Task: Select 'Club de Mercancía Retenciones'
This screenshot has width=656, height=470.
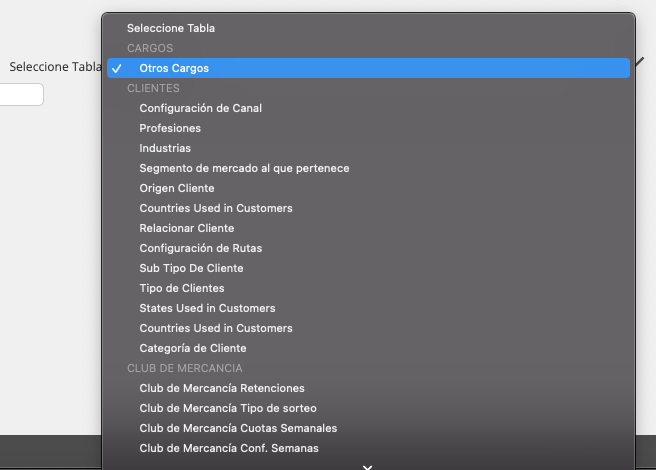Action: point(368,388)
